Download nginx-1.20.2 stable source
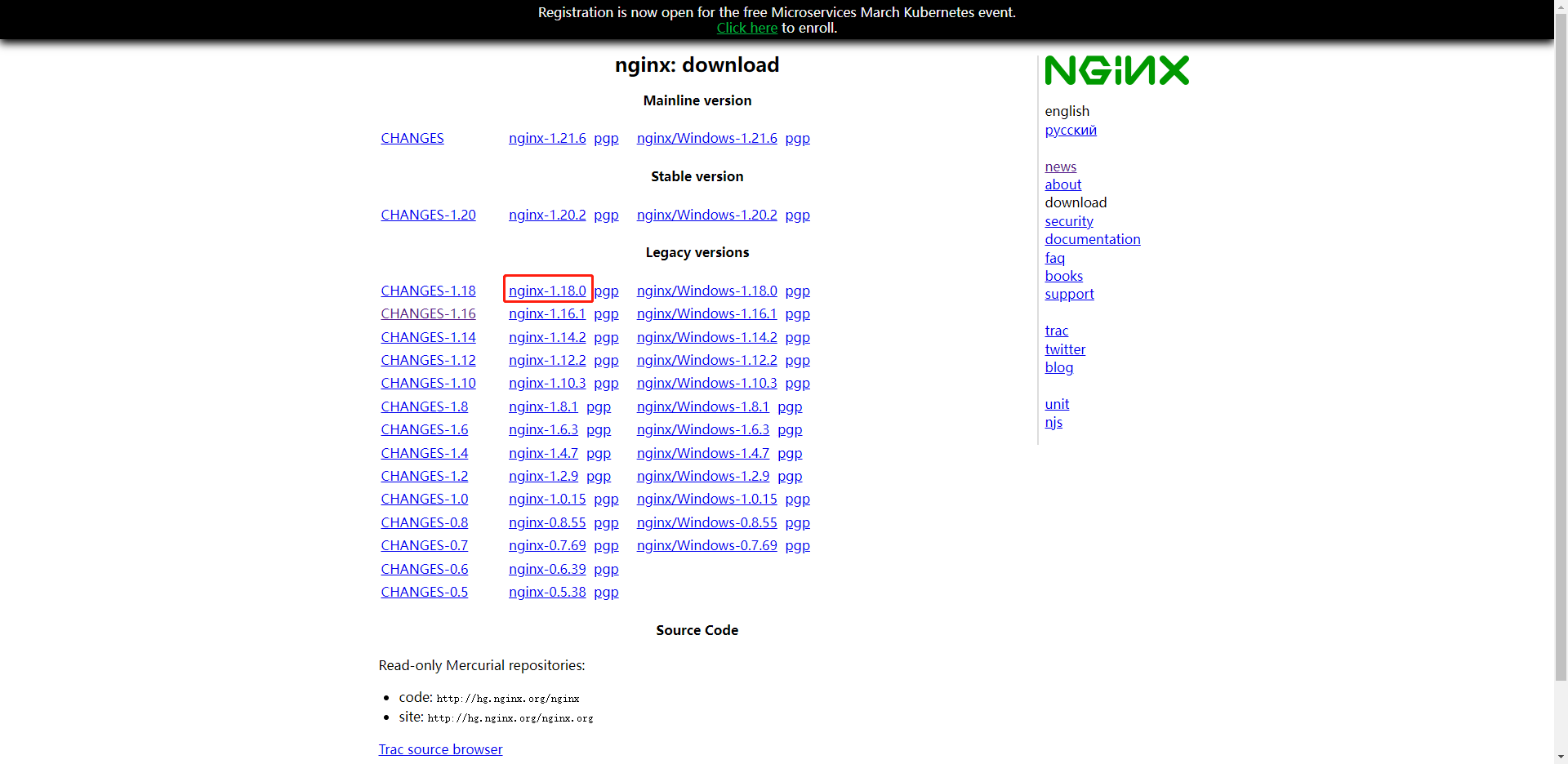This screenshot has height=764, width=1568. [x=547, y=215]
